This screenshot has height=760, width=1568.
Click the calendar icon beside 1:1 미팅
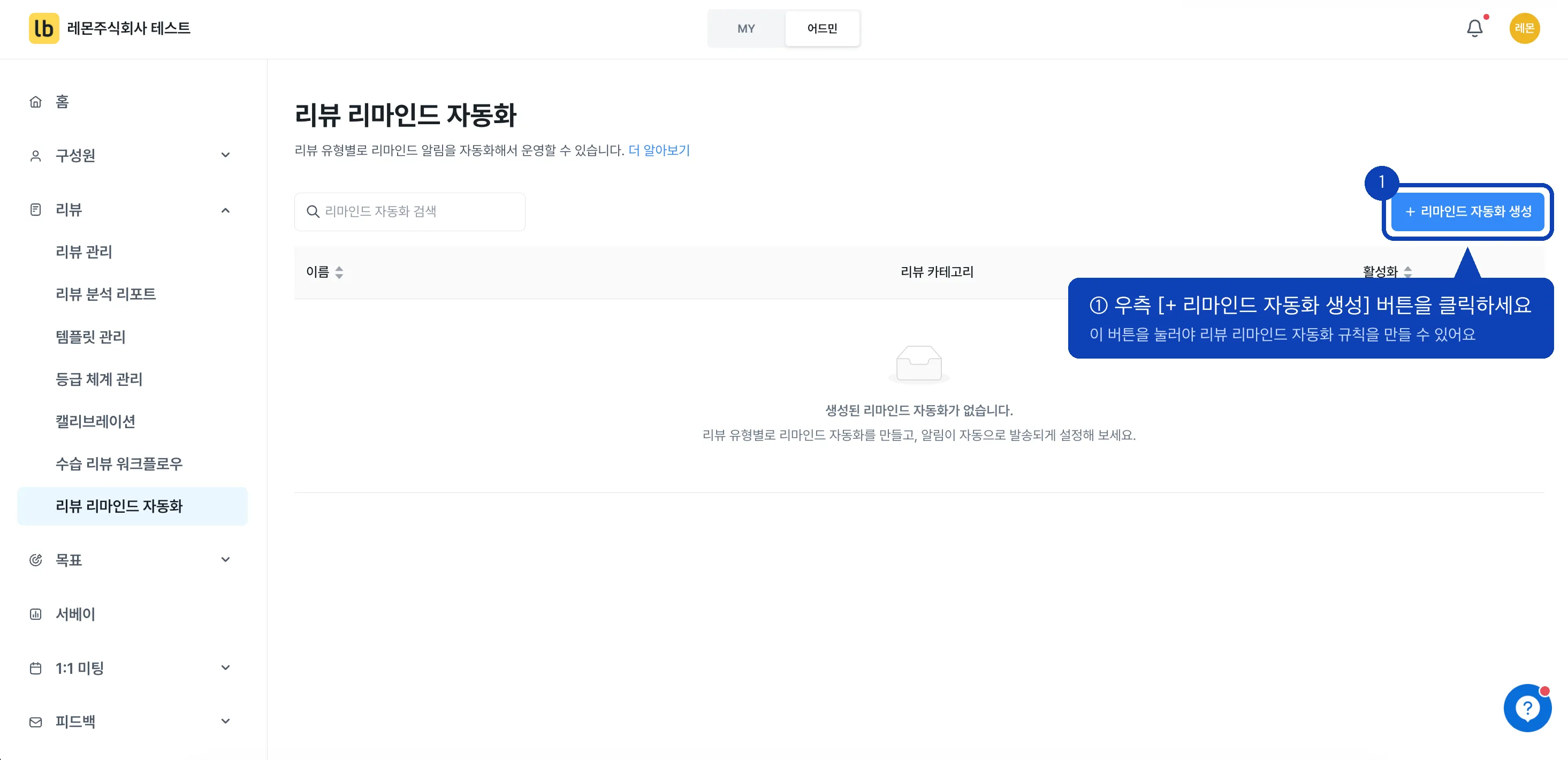point(36,668)
